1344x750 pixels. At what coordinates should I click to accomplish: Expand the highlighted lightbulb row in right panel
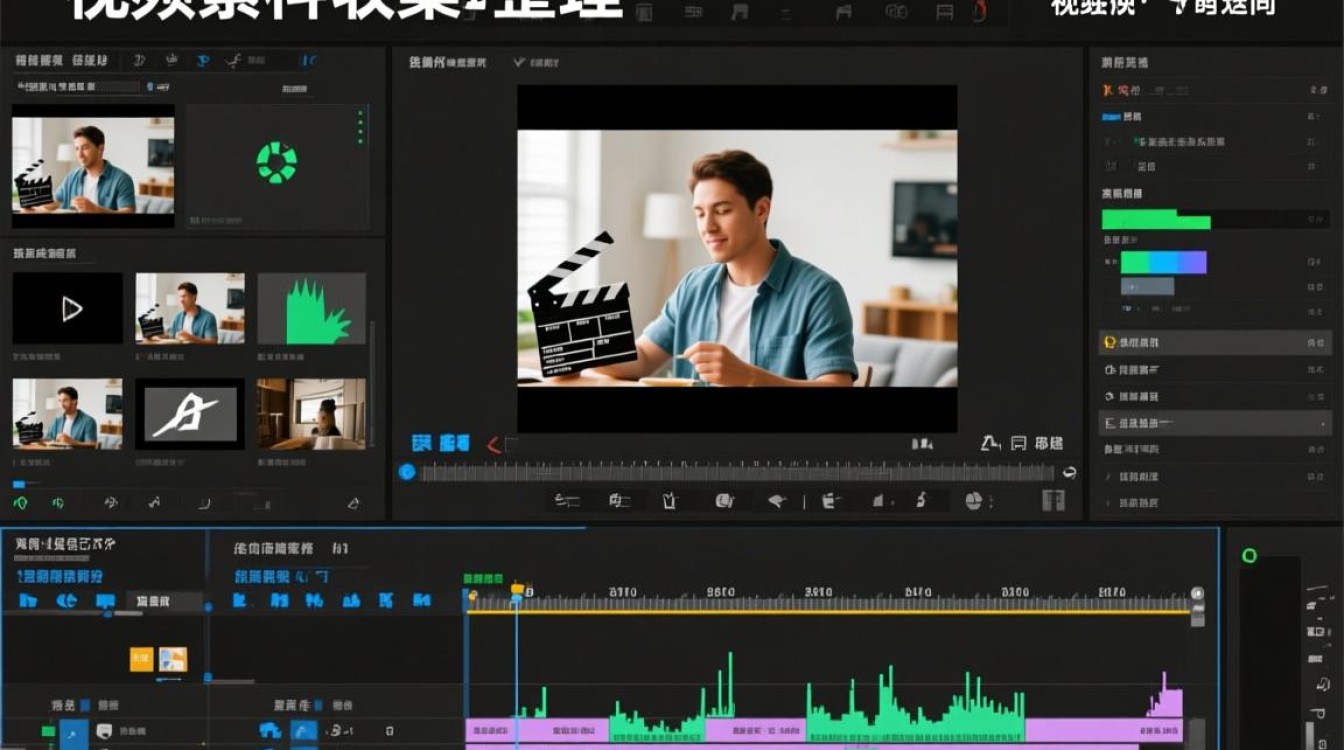(1215, 343)
